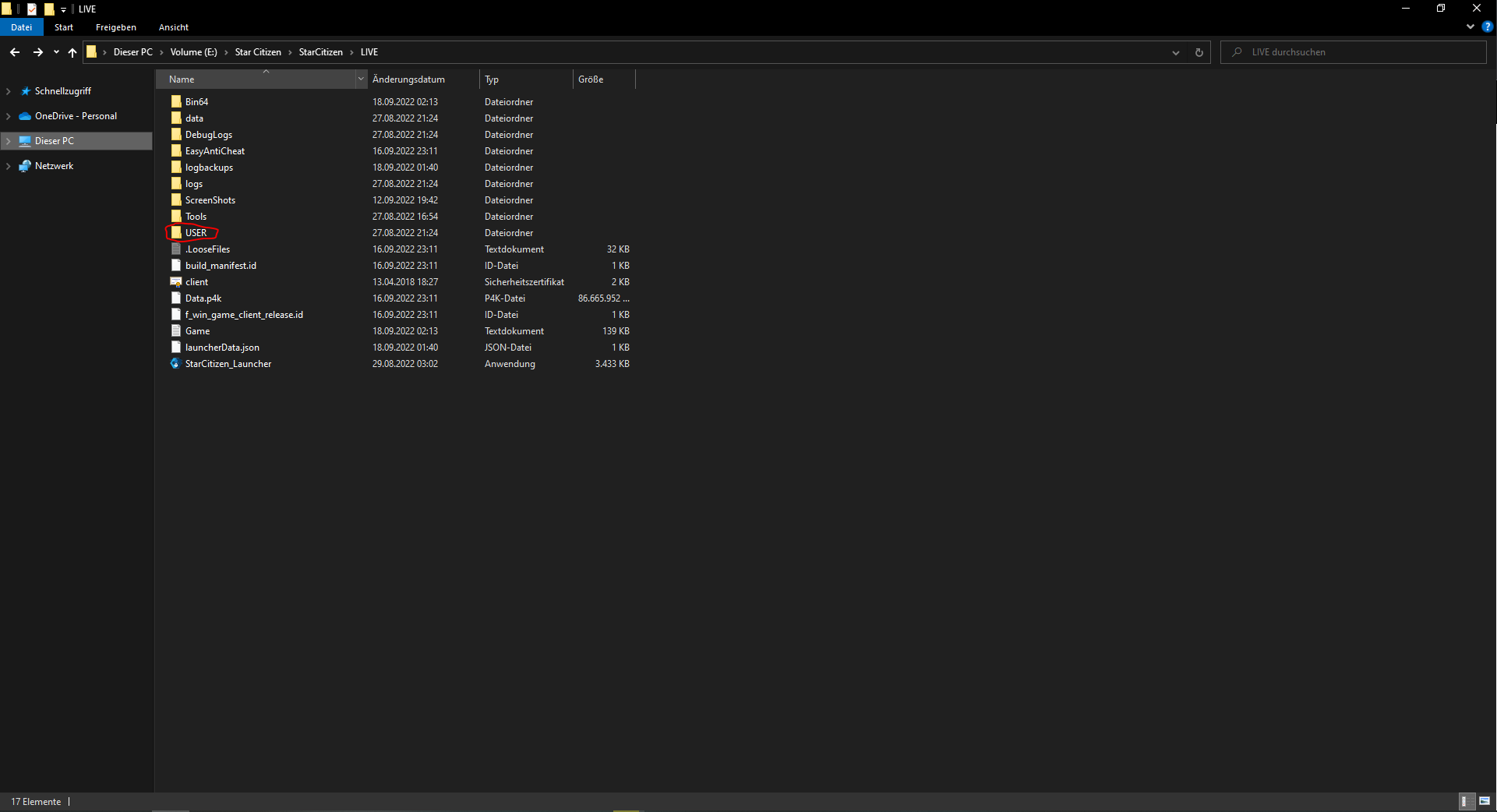Select the USER folder icon
Screen dimensions: 1497x812
click(x=176, y=232)
